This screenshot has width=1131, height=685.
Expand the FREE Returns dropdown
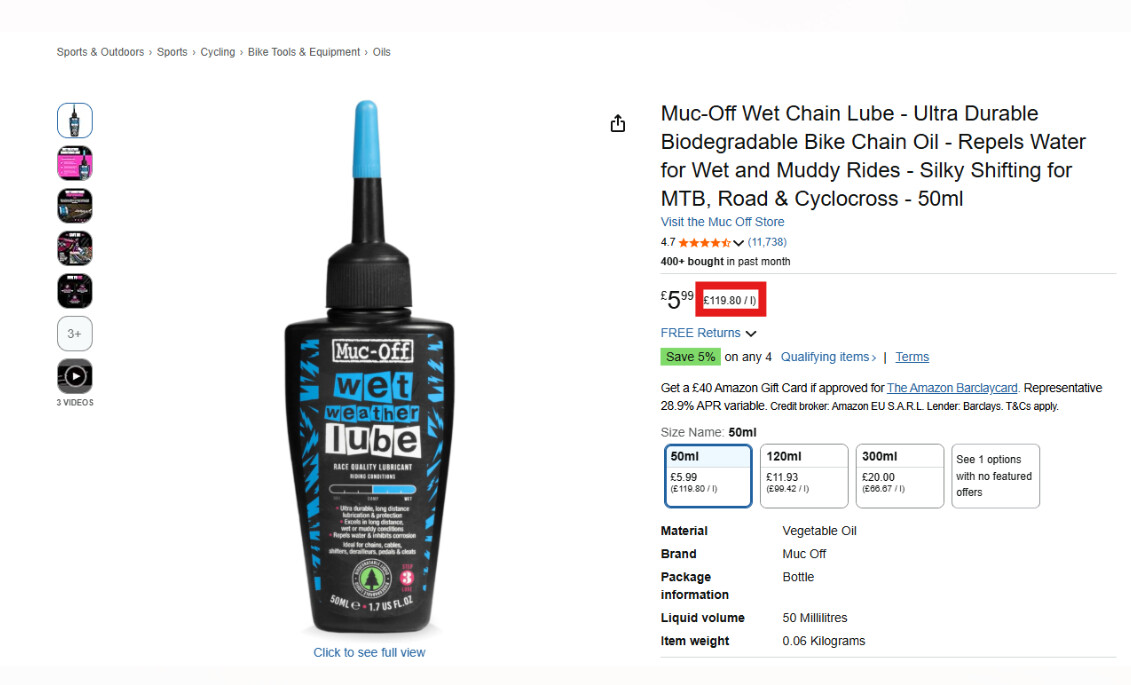[708, 333]
